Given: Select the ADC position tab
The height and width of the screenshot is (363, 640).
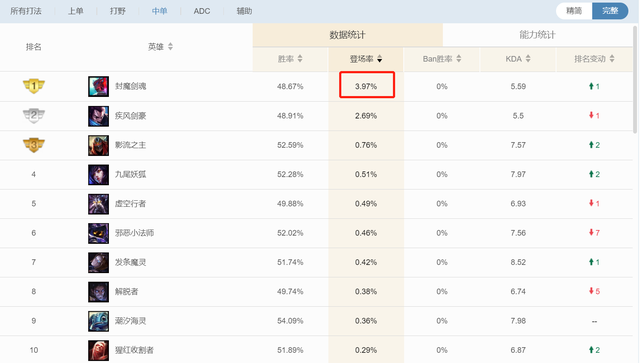Looking at the screenshot, I should tap(202, 11).
